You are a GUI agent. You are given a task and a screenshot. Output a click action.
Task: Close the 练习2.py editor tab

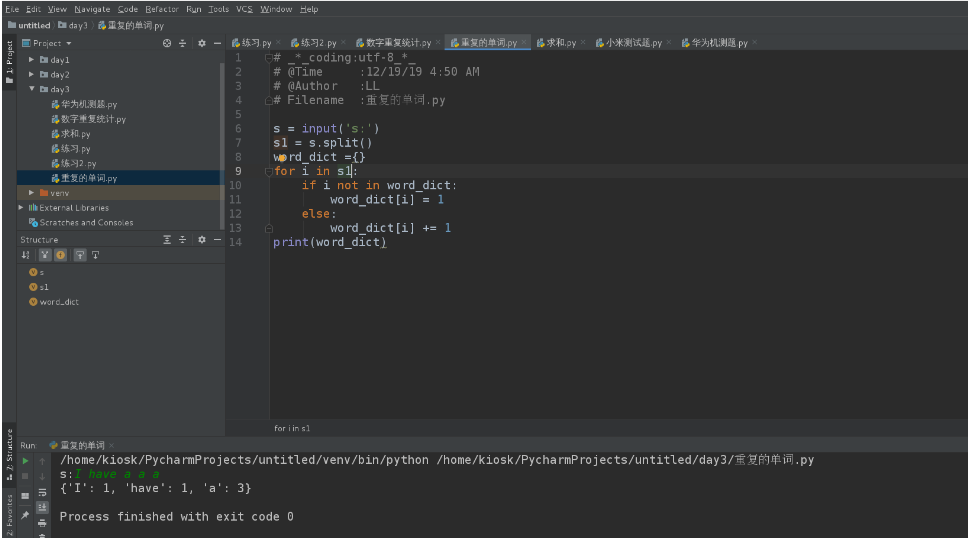tap(343, 43)
